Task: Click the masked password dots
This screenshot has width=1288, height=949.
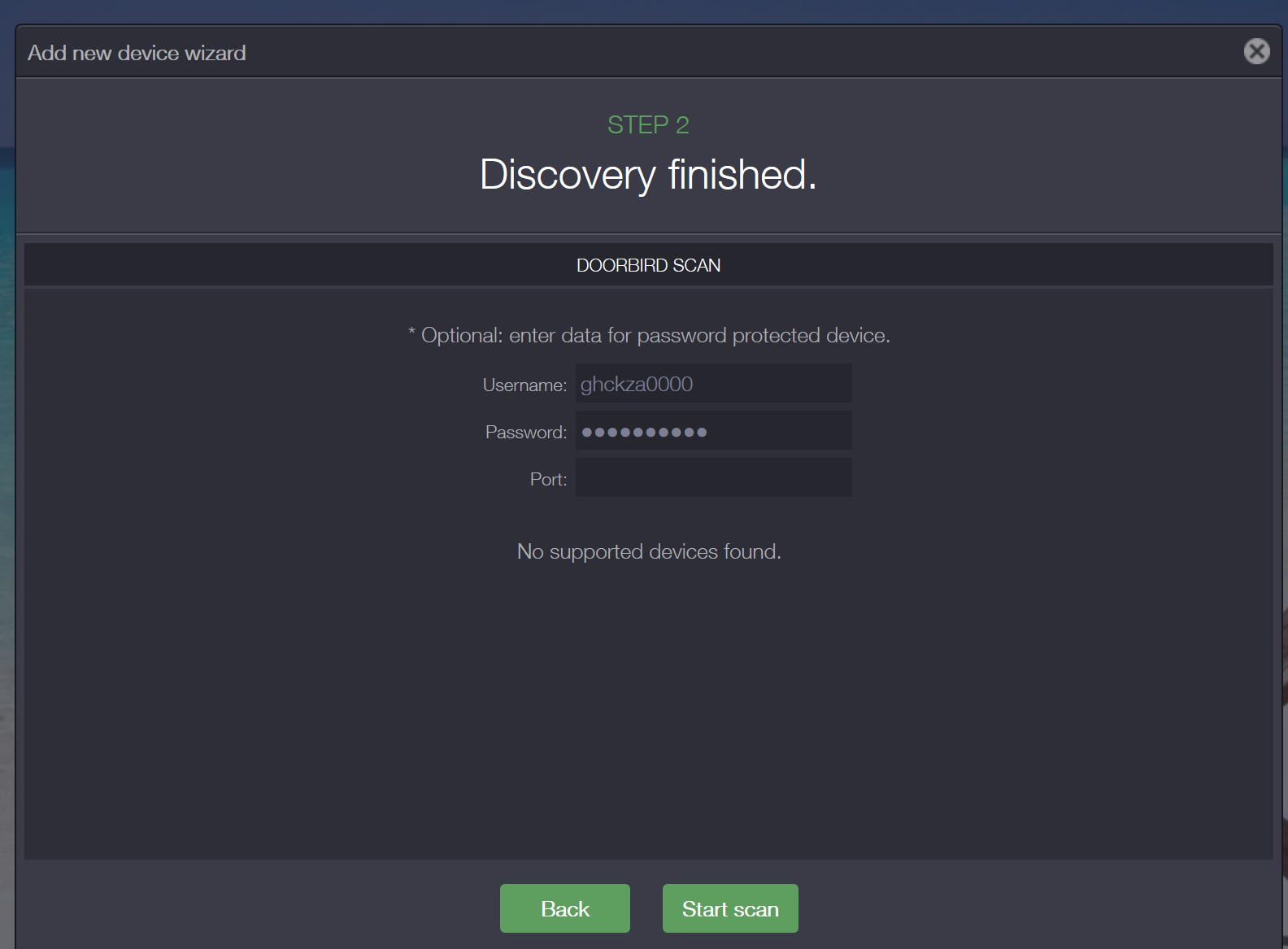Action: (x=644, y=432)
